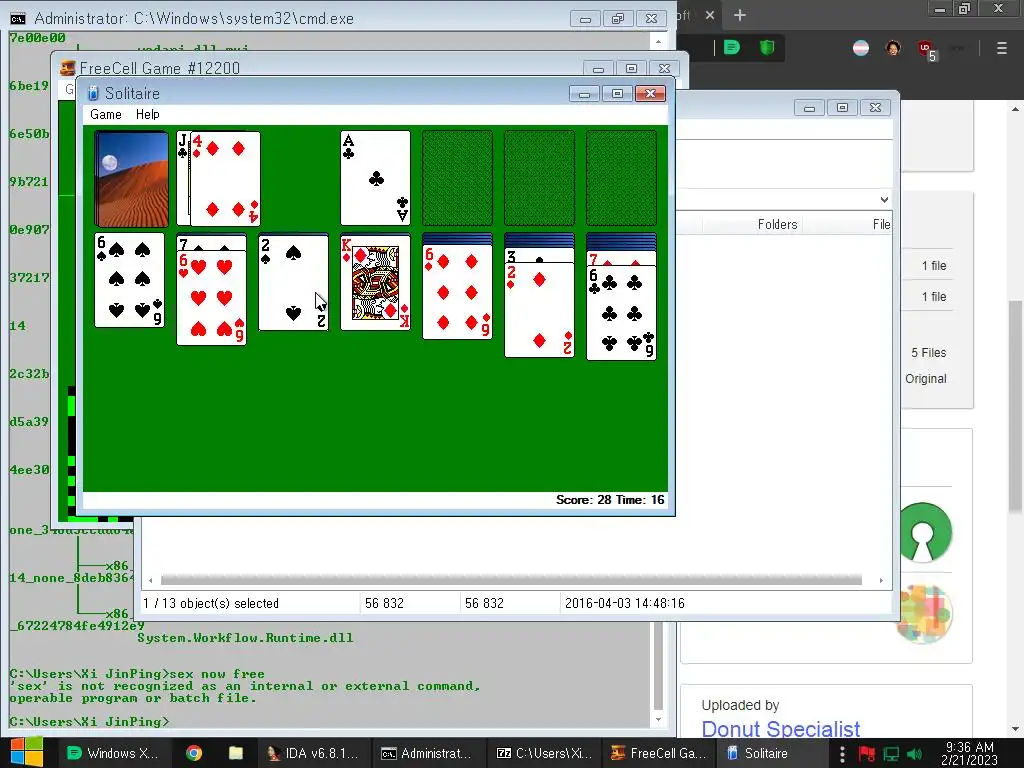Click the Jack of clubs waste card edge
Screen dimensions: 1024x768
pyautogui.click(x=183, y=178)
